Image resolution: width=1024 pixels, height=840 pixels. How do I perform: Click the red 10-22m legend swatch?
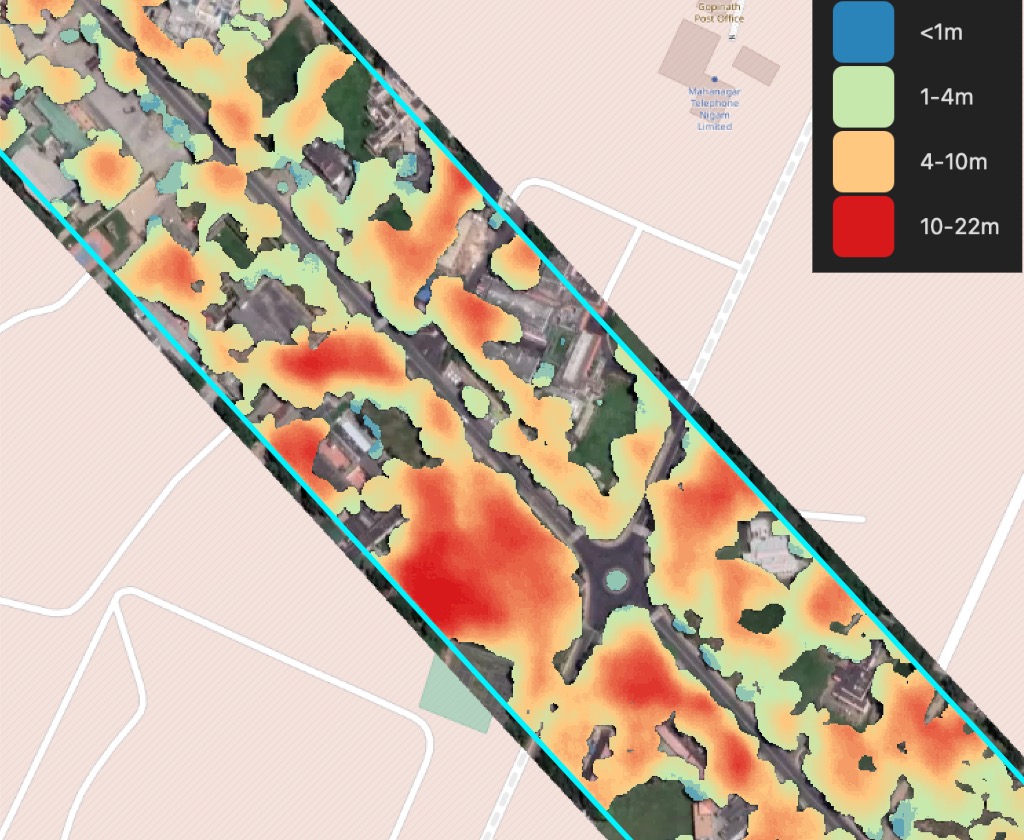click(x=863, y=227)
